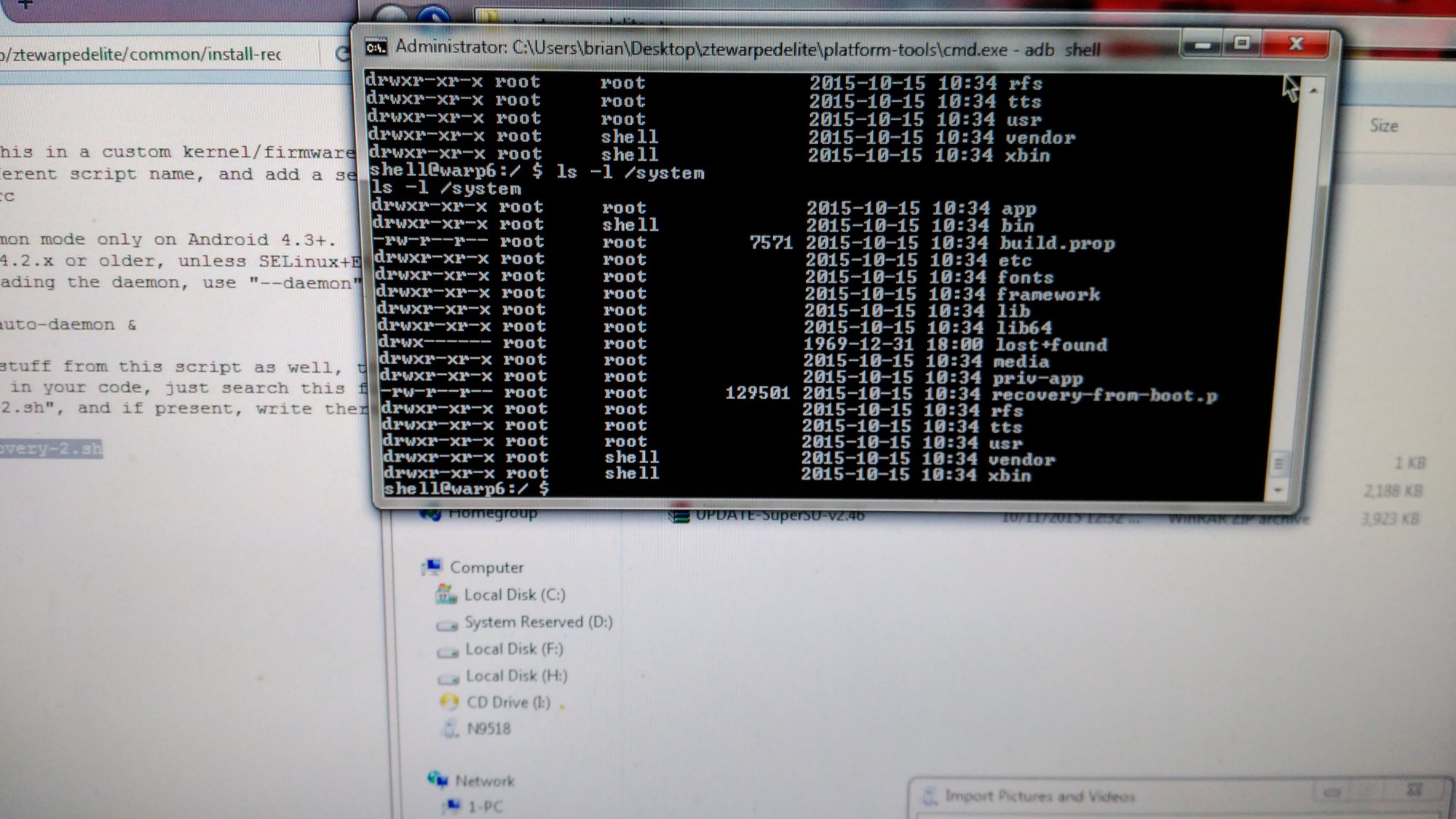Expand the Network node in the sidebar
Viewport: 1456px width, 819px height.
click(484, 781)
